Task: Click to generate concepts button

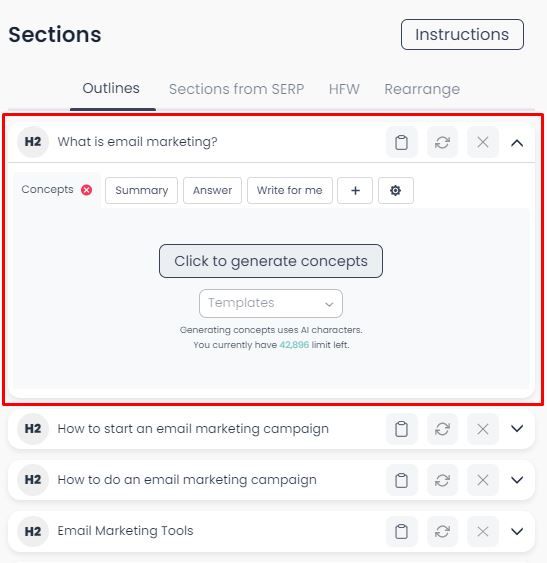Action: click(x=271, y=261)
